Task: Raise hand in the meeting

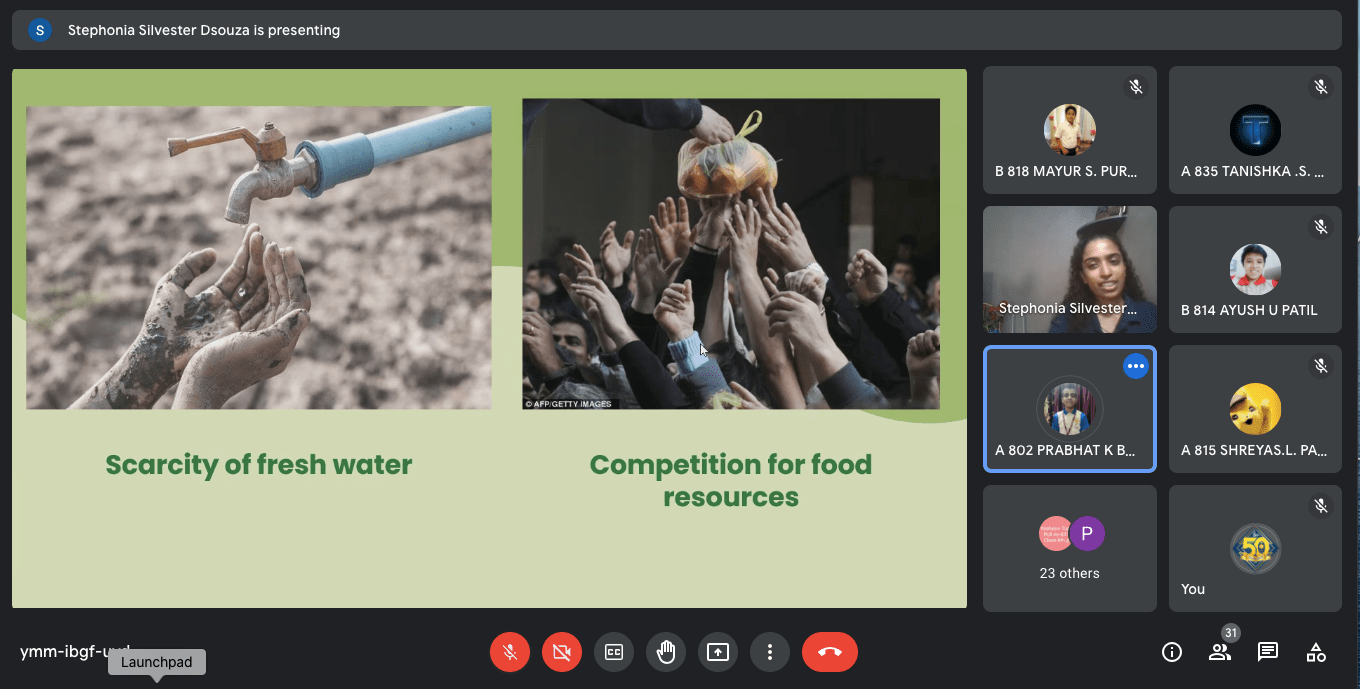Action: click(666, 652)
